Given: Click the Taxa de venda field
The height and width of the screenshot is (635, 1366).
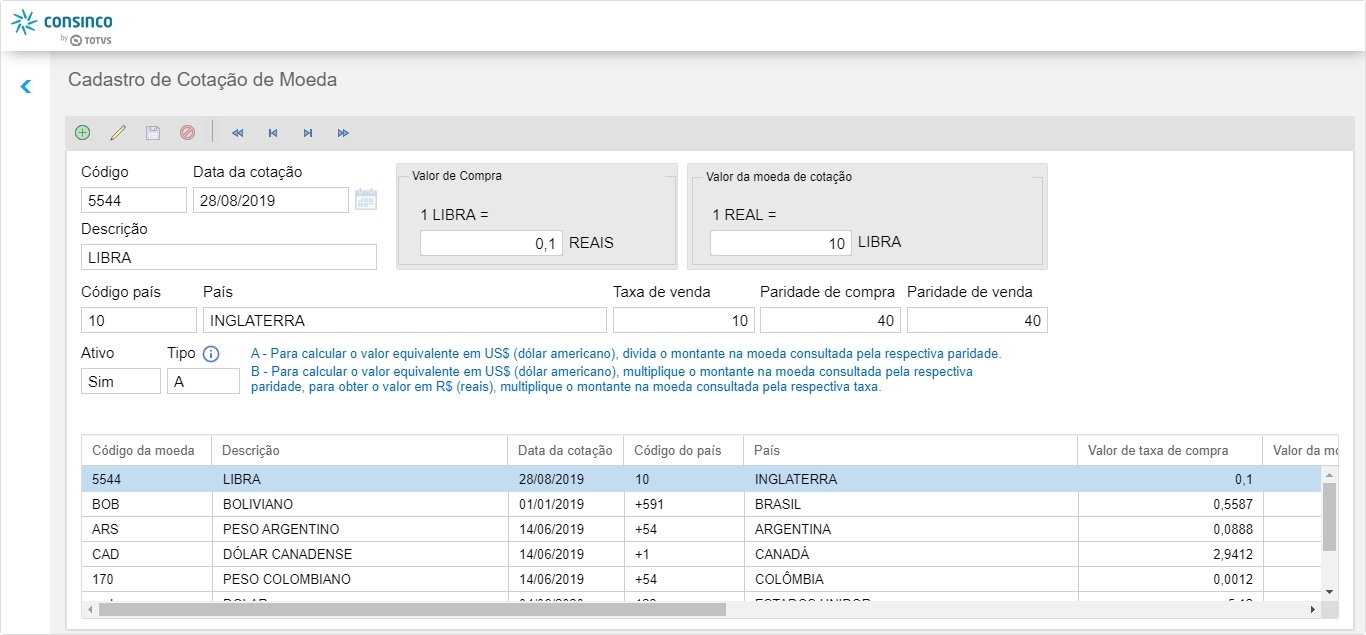Looking at the screenshot, I should point(683,320).
